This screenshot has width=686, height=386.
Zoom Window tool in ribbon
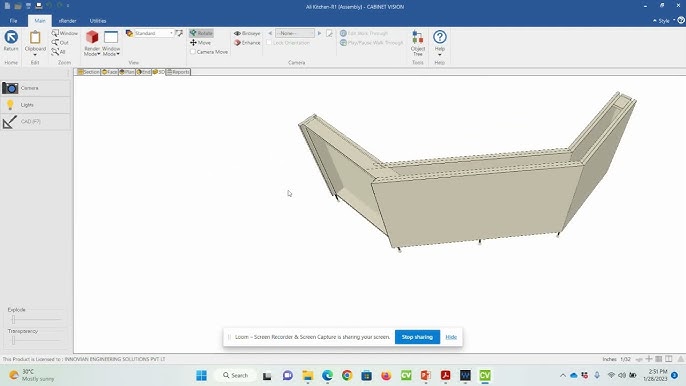click(64, 33)
